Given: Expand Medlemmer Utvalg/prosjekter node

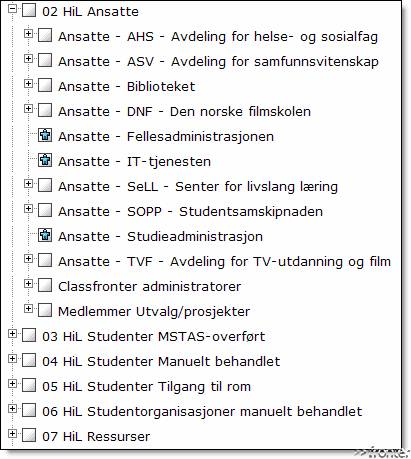Looking at the screenshot, I should point(28,308).
